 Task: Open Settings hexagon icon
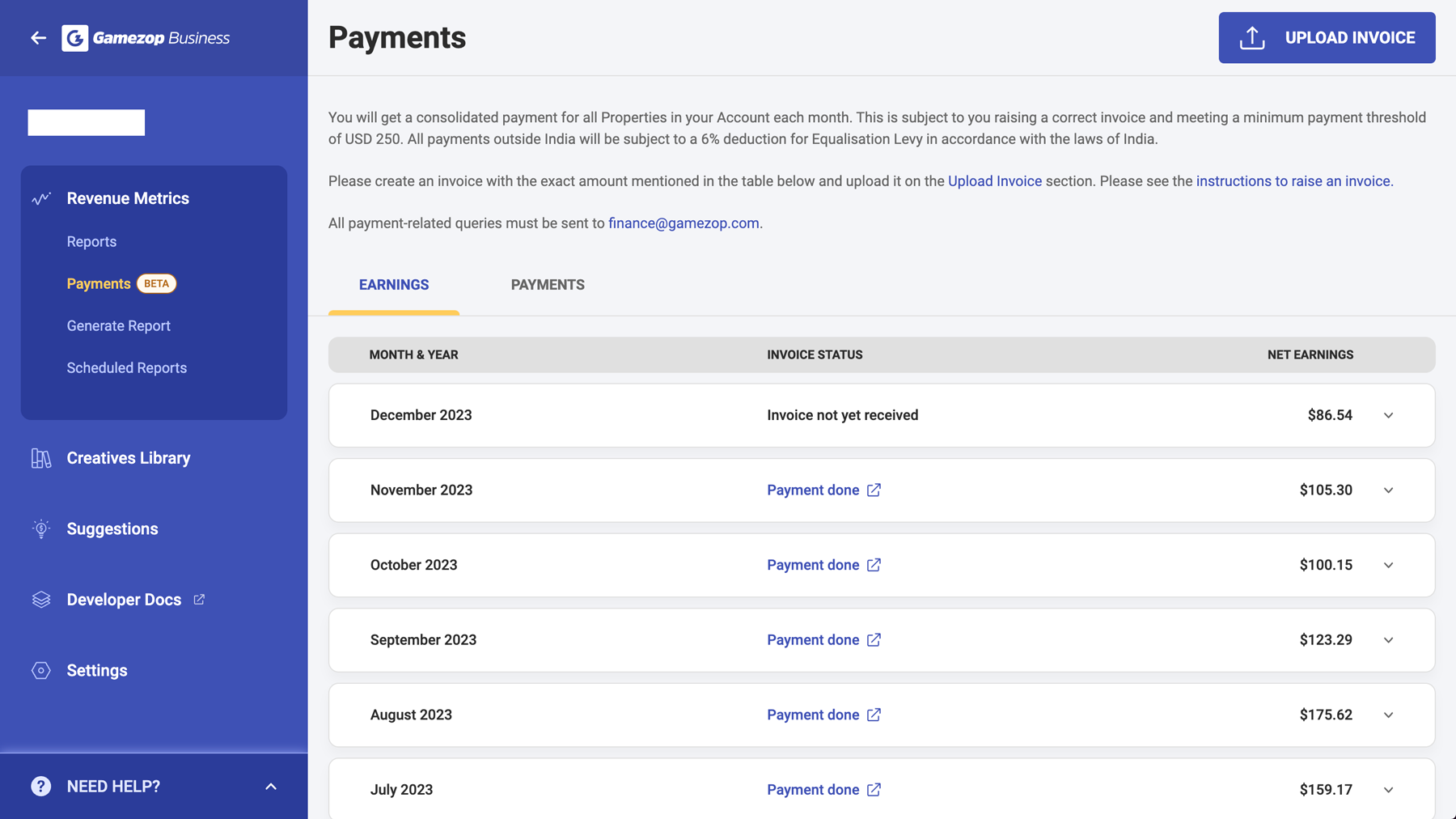click(41, 670)
